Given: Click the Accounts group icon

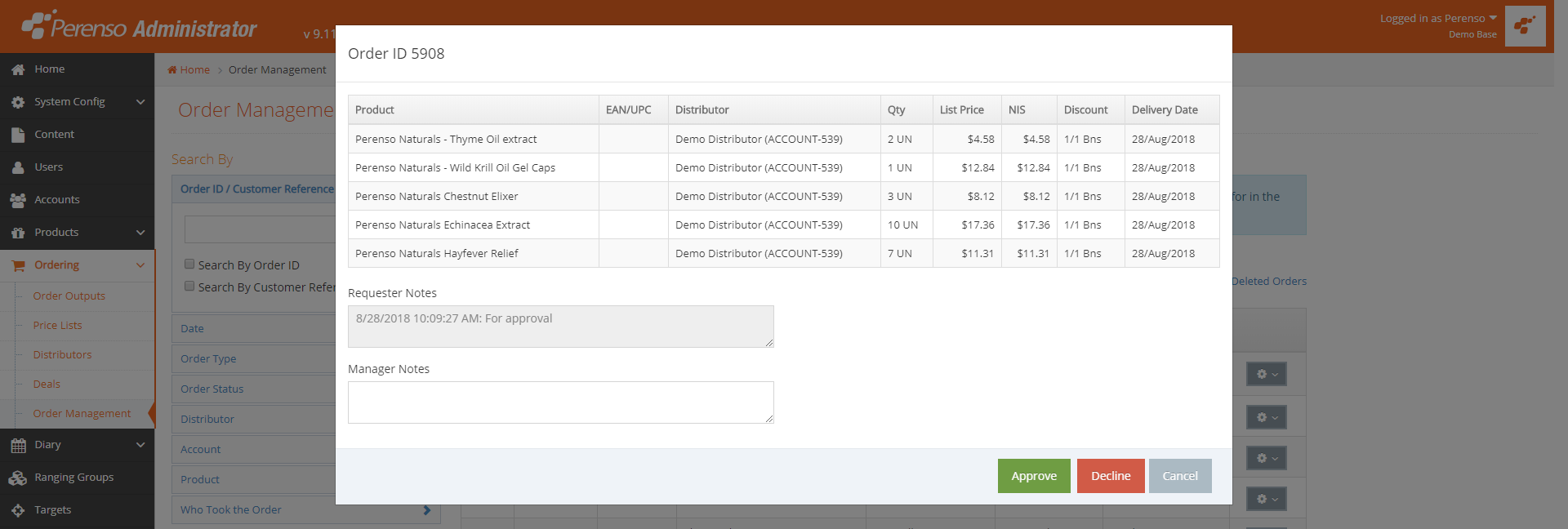Looking at the screenshot, I should pyautogui.click(x=18, y=200).
